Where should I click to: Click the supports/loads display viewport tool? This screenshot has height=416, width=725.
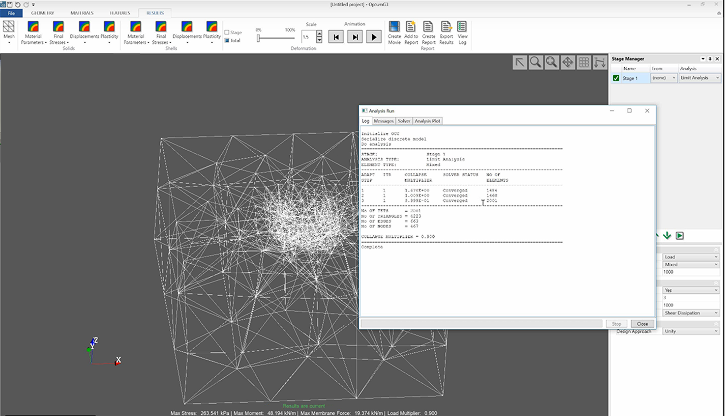tap(600, 62)
